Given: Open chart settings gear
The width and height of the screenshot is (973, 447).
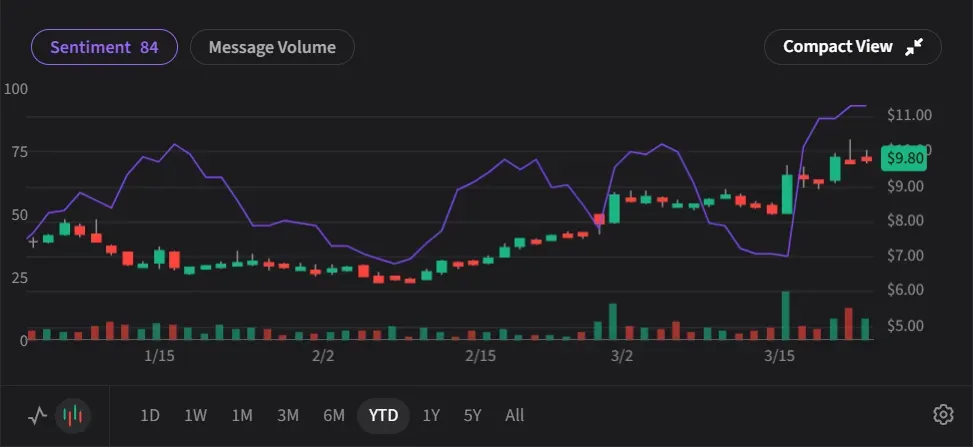Looking at the screenshot, I should click(x=942, y=415).
